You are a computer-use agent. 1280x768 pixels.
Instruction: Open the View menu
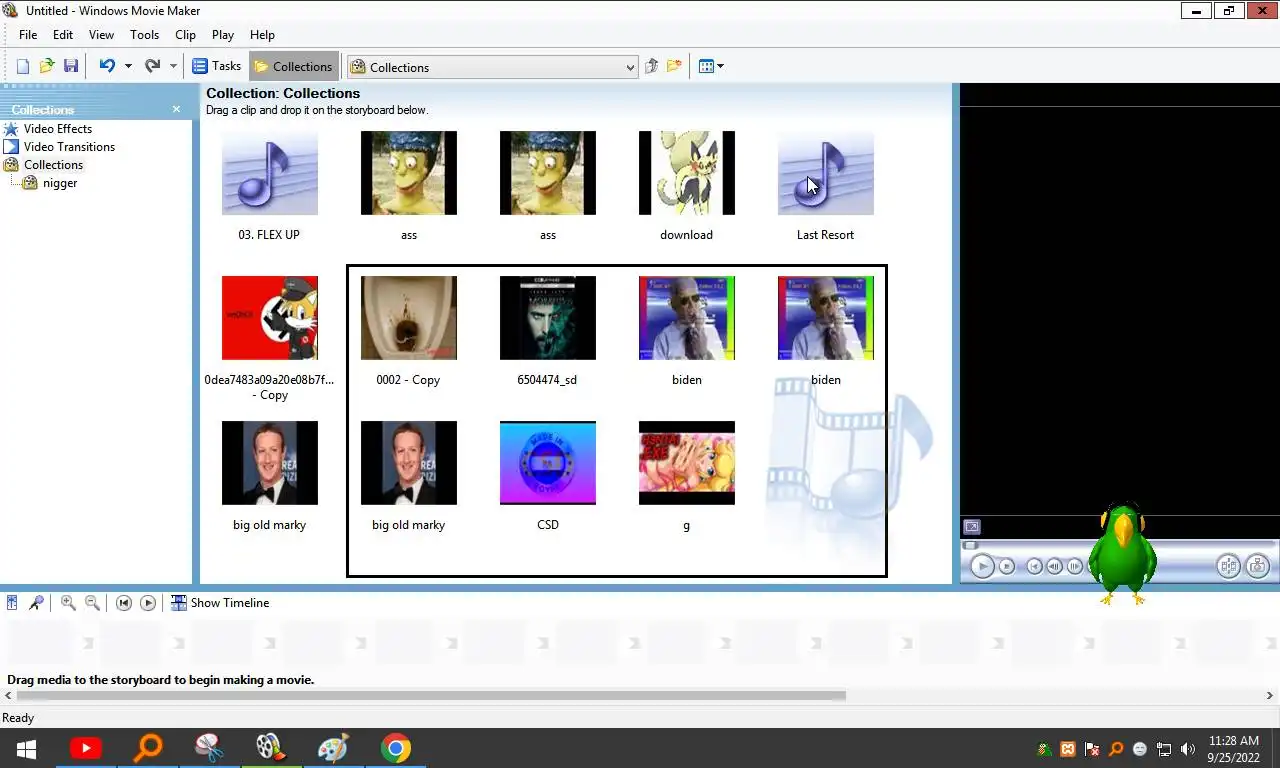click(101, 34)
